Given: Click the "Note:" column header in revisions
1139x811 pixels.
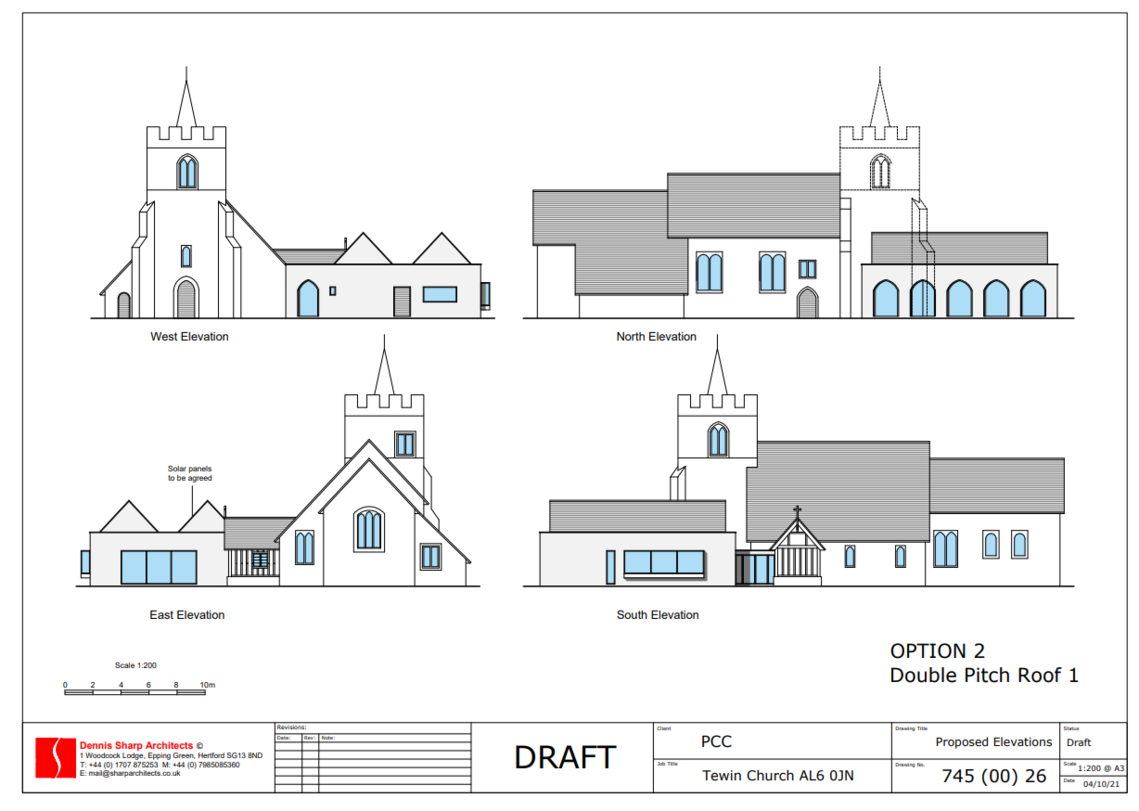Looking at the screenshot, I should (328, 738).
